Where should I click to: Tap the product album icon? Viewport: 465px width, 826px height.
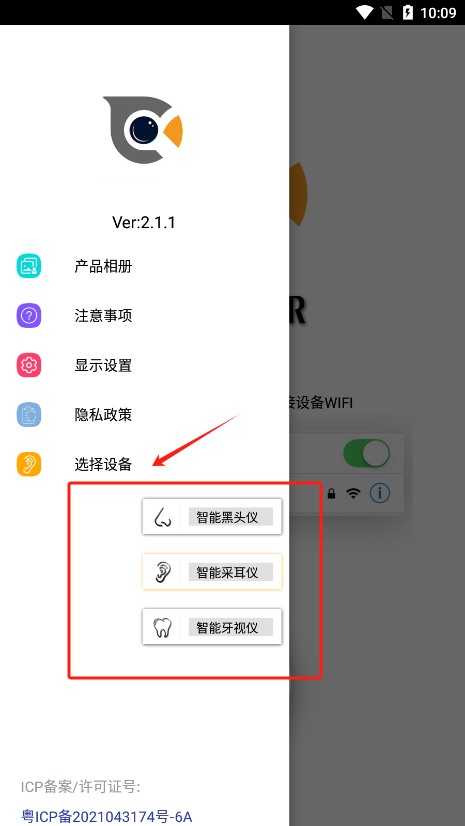pos(28,266)
